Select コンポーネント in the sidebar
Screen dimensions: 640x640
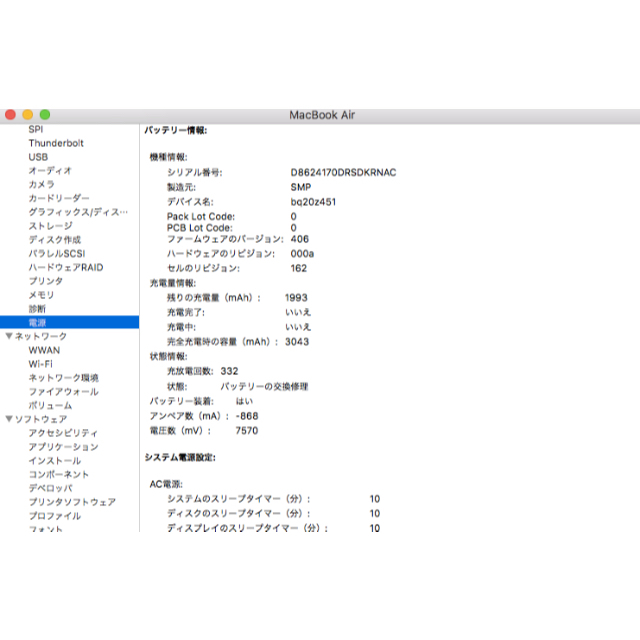(59, 474)
